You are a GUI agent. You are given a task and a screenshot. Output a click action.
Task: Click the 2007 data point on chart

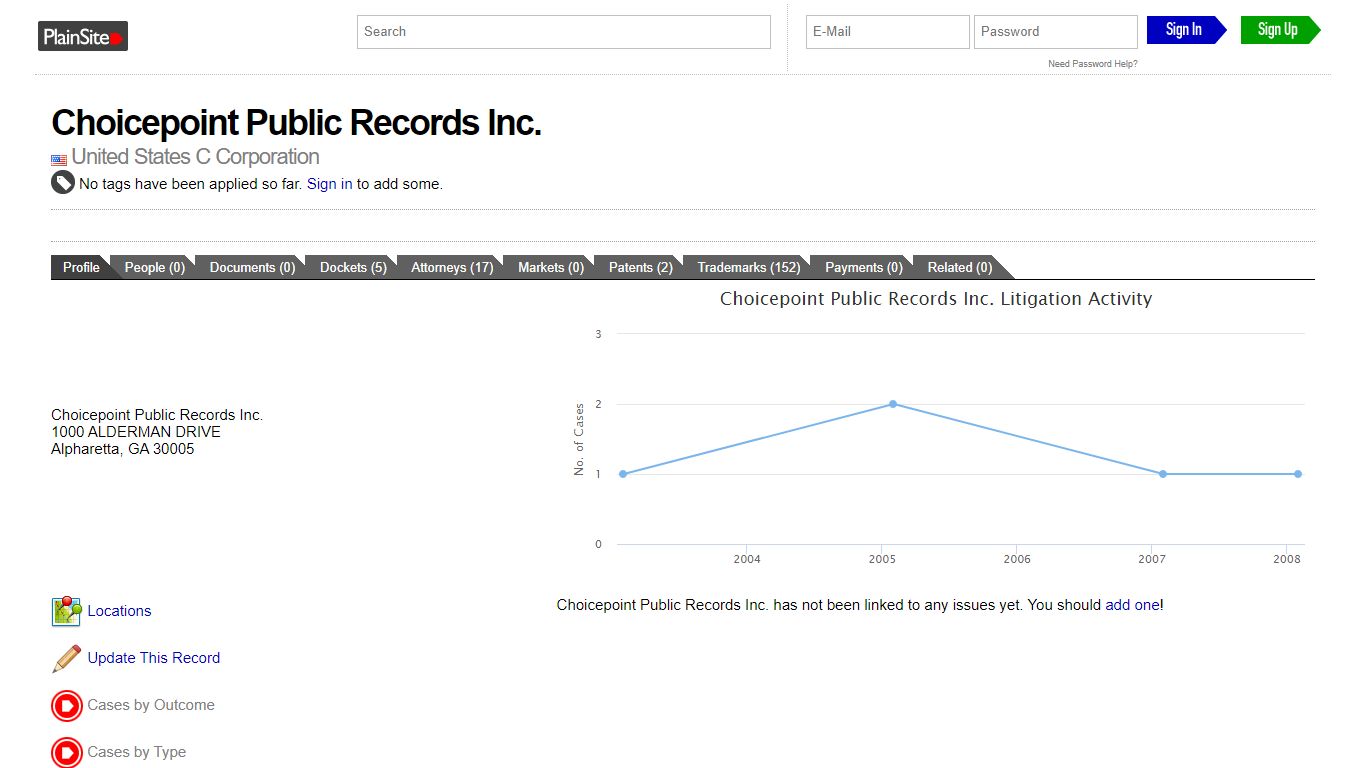pos(1163,474)
